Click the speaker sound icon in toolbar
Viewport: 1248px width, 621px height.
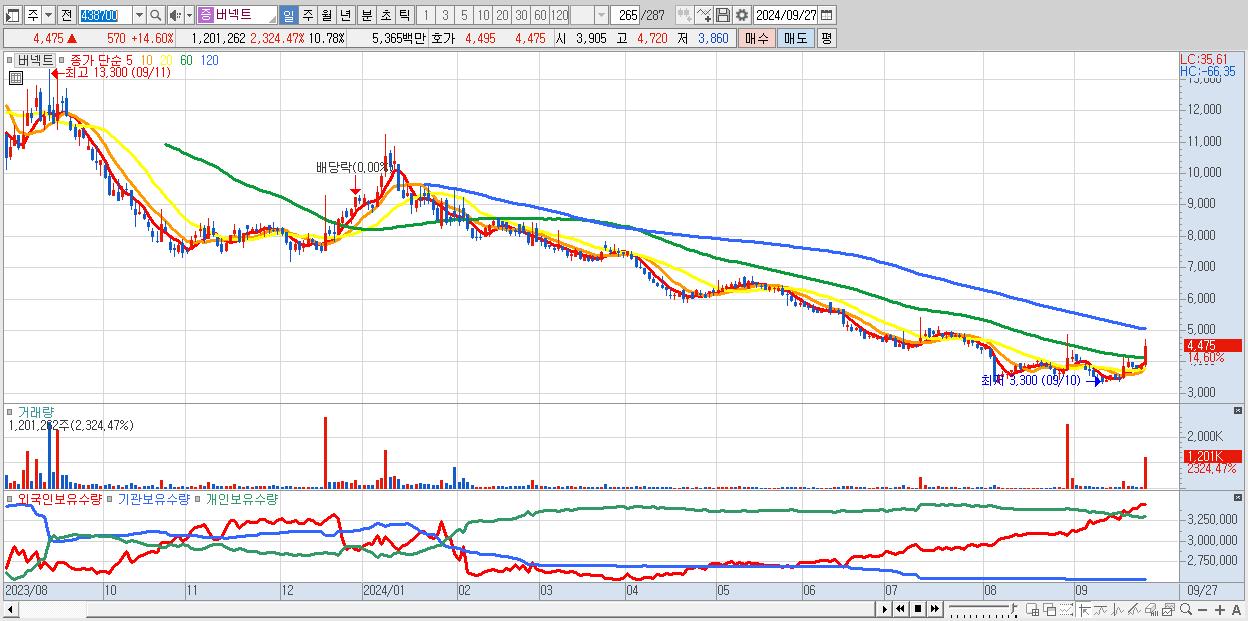175,15
